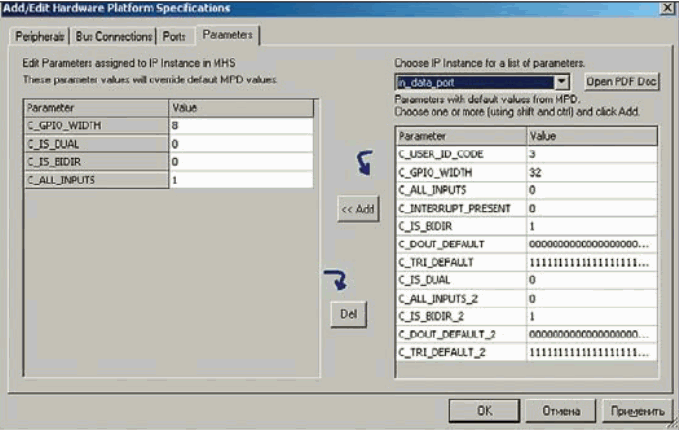Open the Bus Connections tab
Viewport: 679px width, 430px height.
pos(114,37)
